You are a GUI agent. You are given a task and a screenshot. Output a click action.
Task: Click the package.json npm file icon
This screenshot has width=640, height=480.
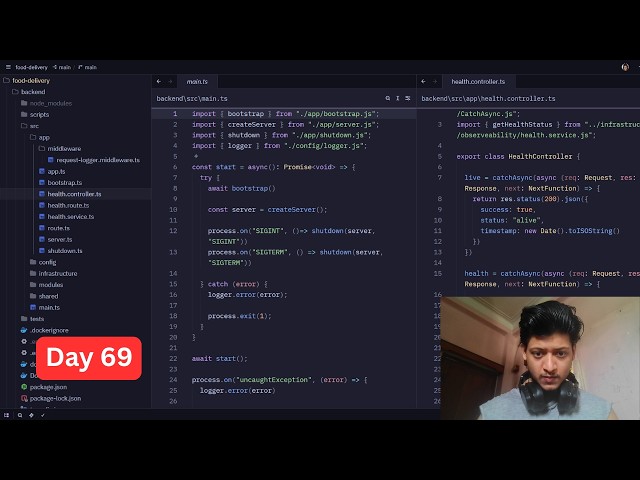(x=24, y=387)
